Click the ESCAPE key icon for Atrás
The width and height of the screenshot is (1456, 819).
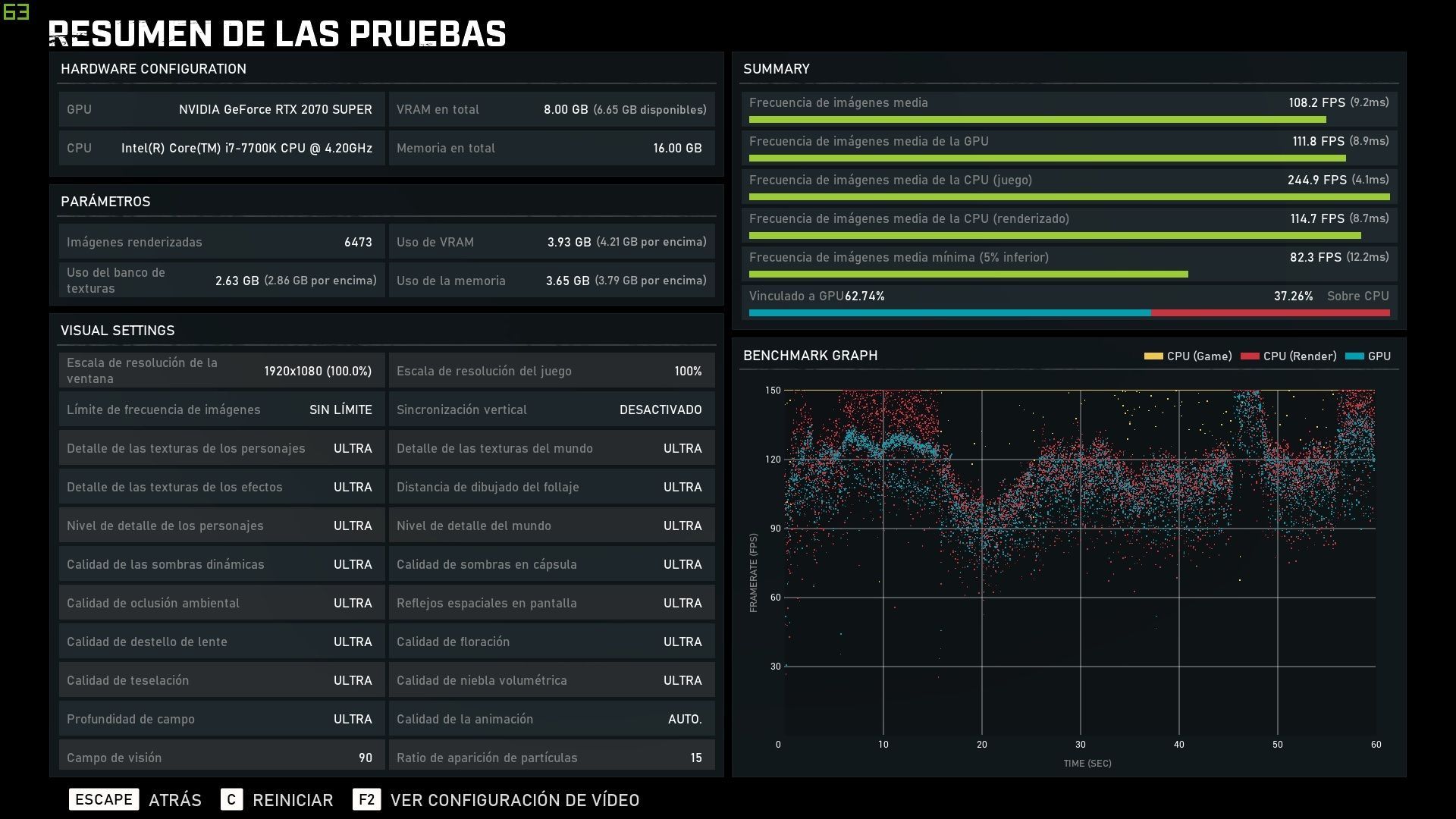click(x=104, y=799)
